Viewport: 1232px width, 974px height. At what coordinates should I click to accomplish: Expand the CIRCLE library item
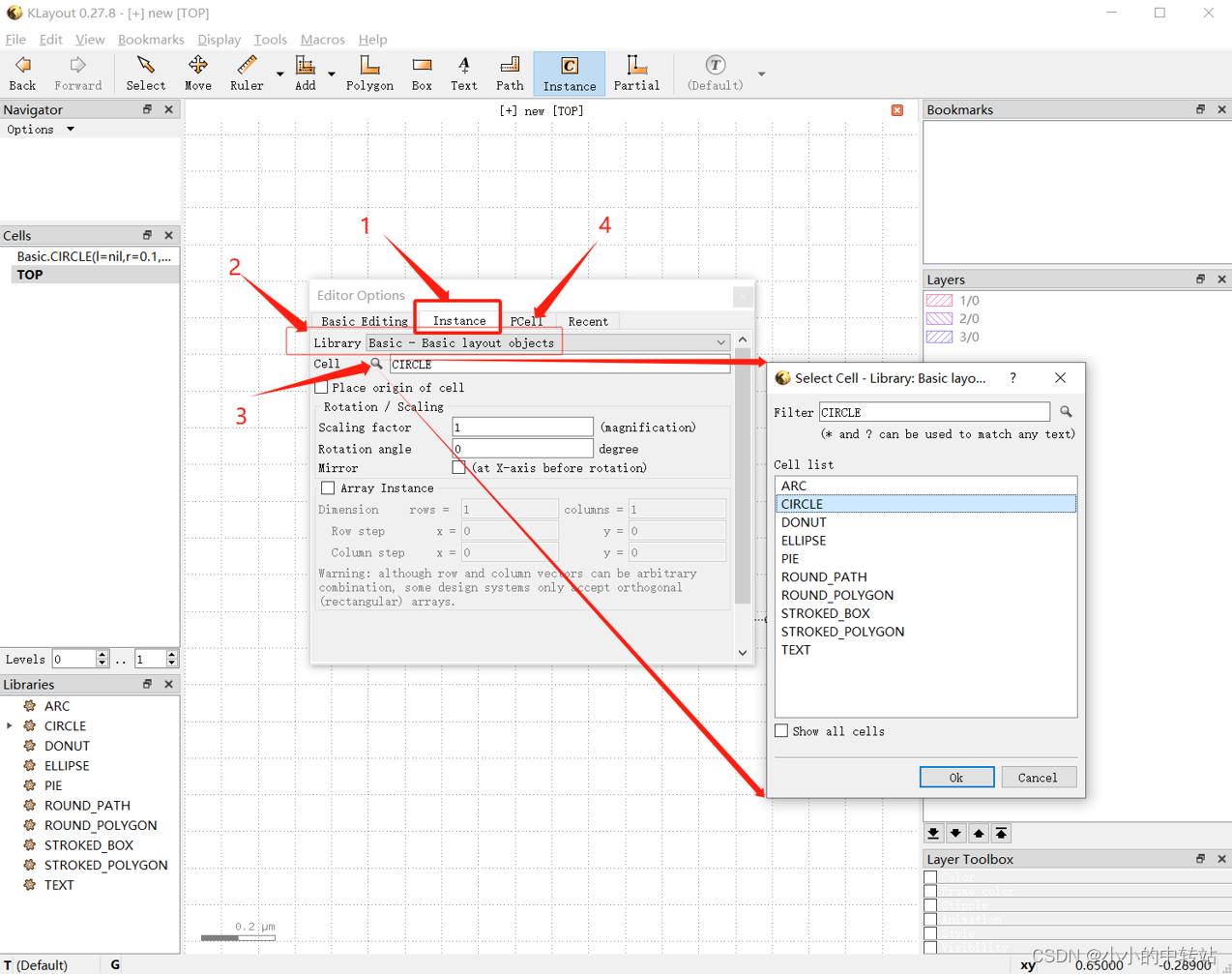10,726
